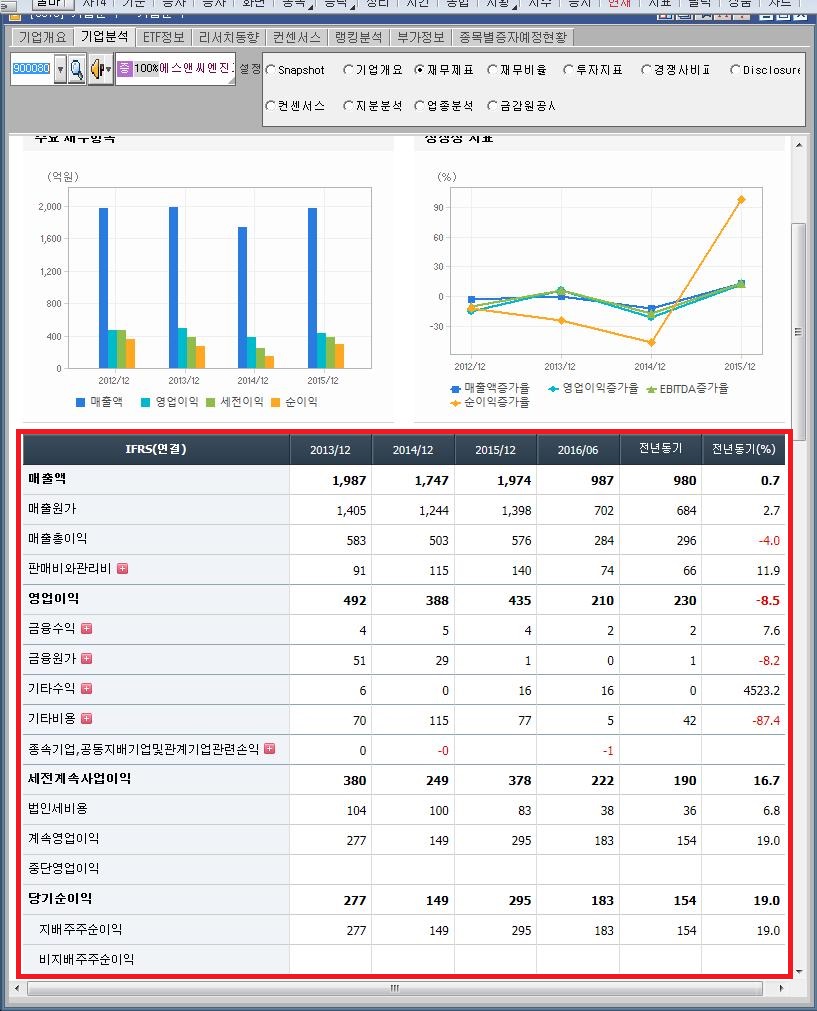The width and height of the screenshot is (817, 1011).
Task: Expand the 금융원가 row plus icon
Action: coord(86,659)
